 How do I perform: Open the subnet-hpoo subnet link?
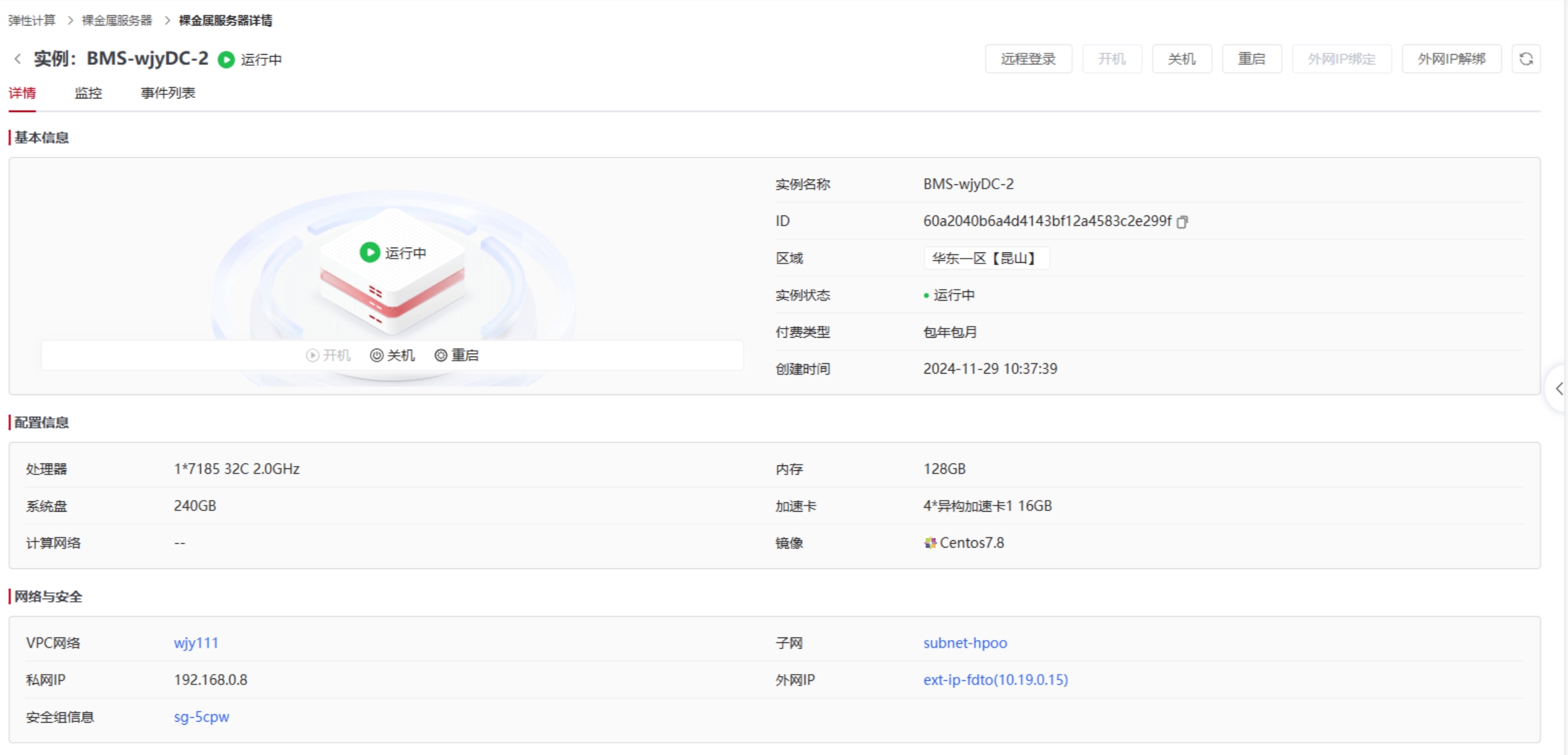965,642
